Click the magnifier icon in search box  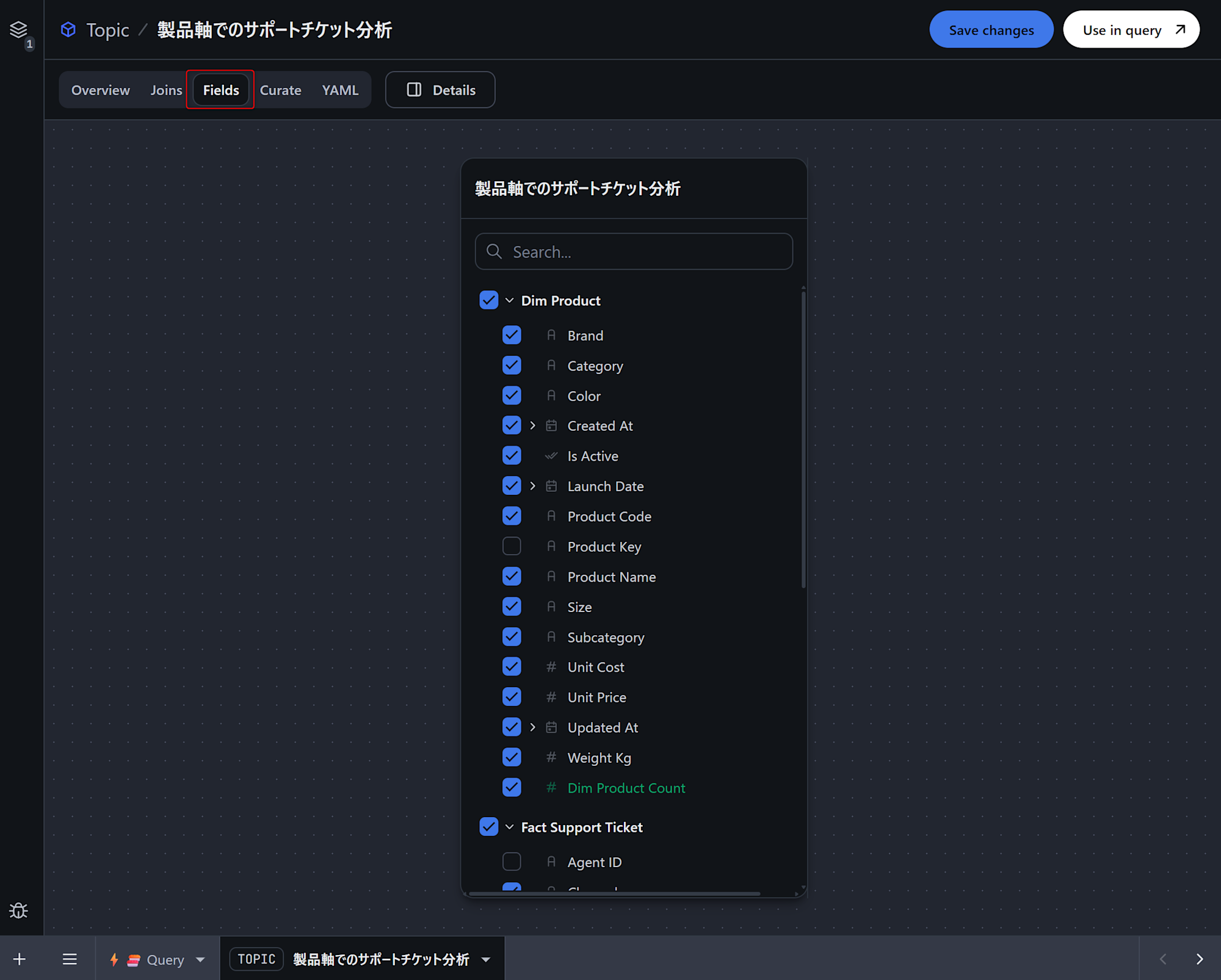[494, 251]
